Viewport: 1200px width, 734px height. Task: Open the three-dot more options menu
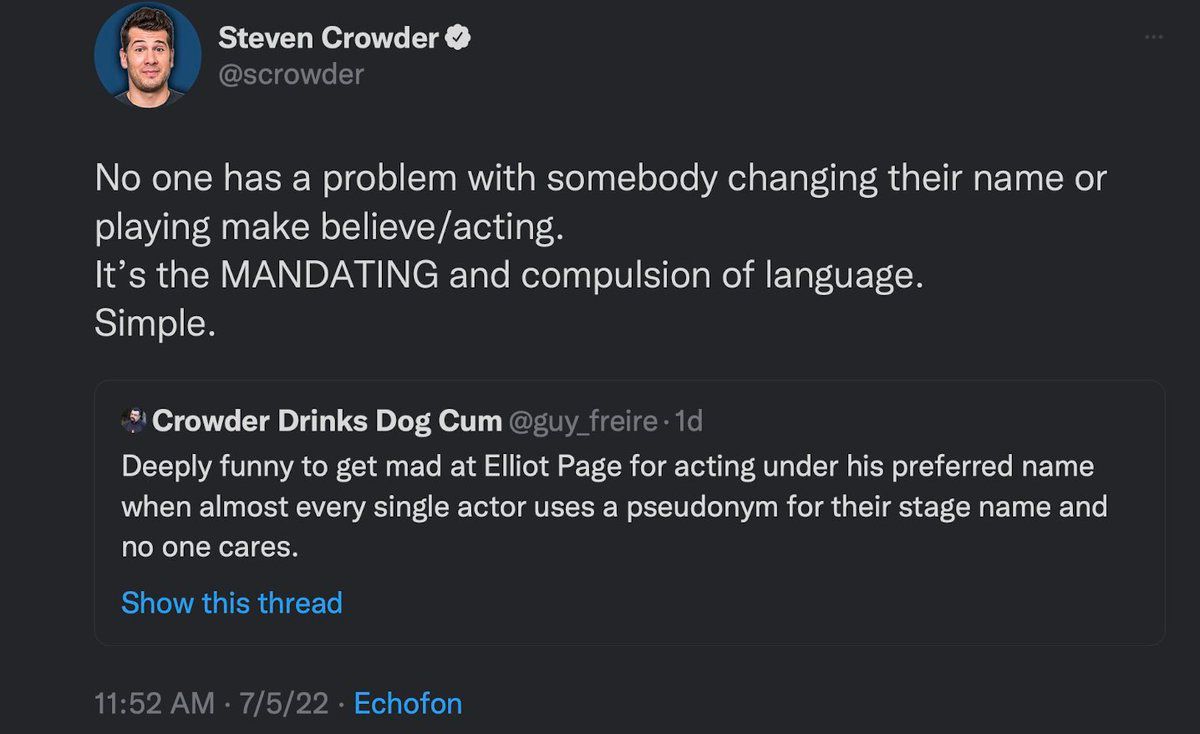coord(1154,37)
